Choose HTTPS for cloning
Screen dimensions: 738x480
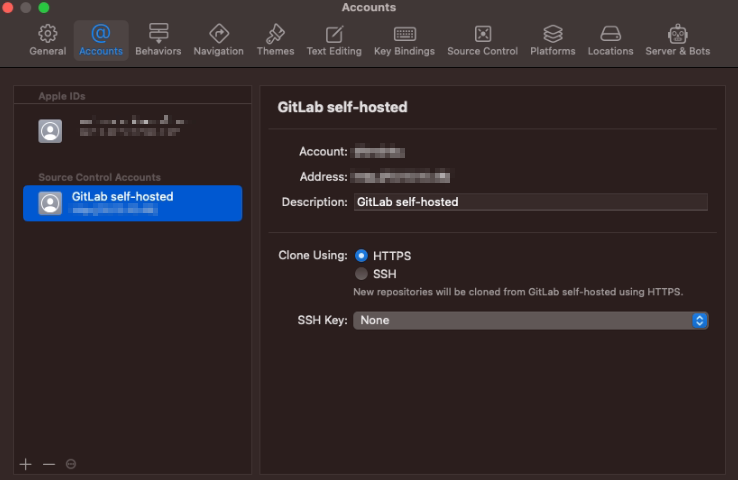(x=361, y=256)
